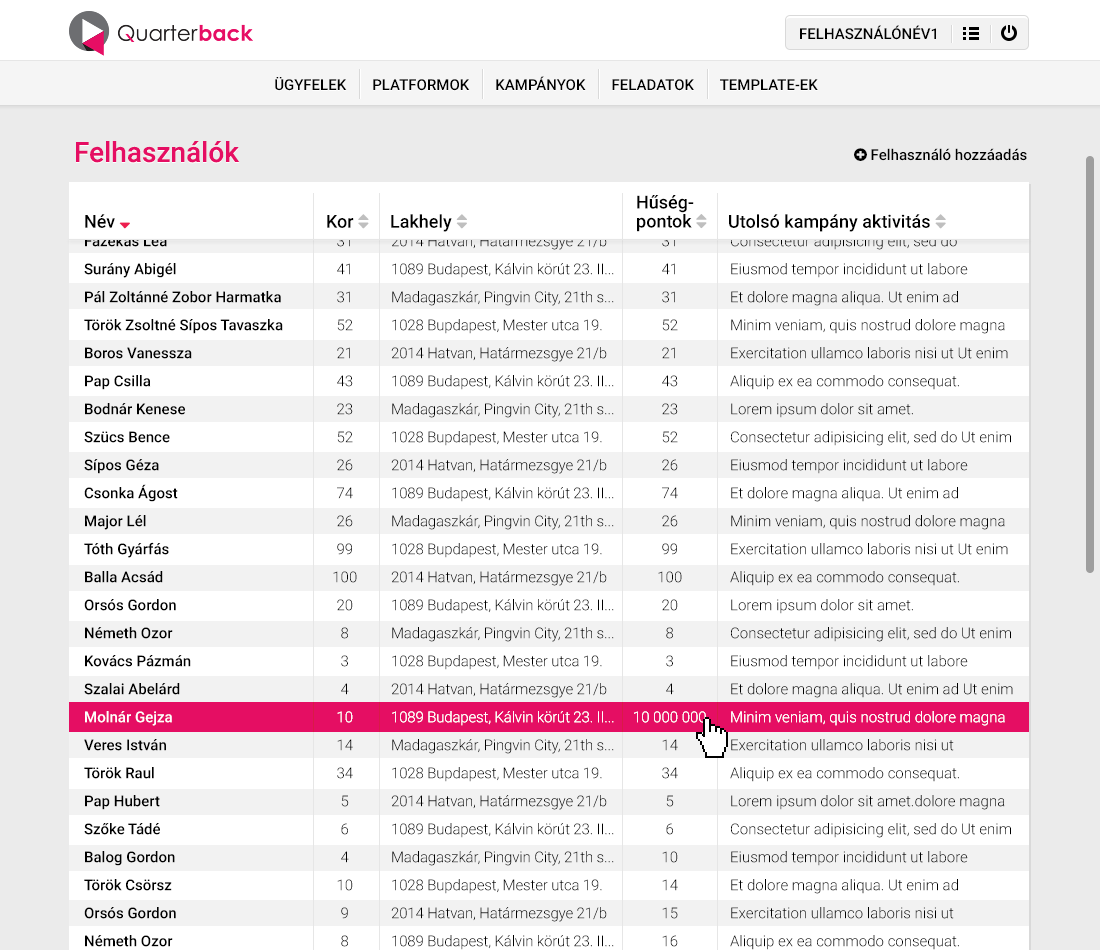Click the FELHASZNÁLÓNÉV1 username button
The height and width of the screenshot is (950, 1100).
[x=868, y=34]
